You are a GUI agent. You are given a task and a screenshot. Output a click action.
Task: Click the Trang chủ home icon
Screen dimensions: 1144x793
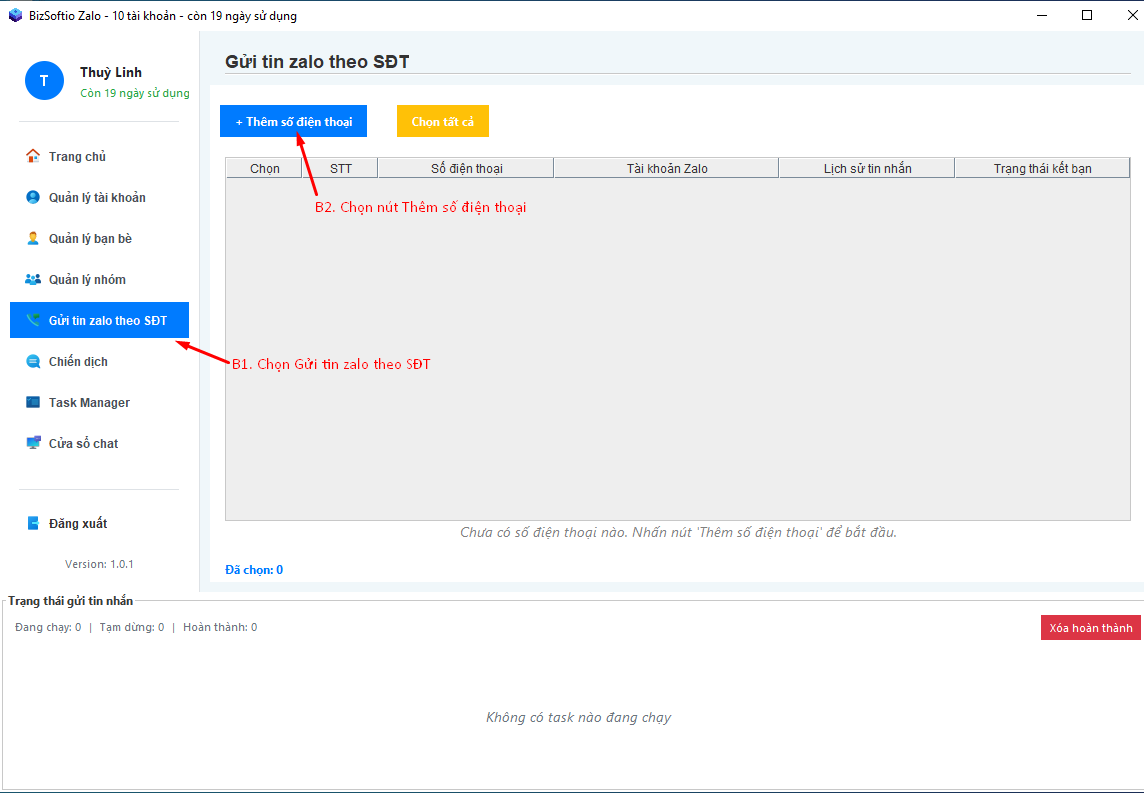[x=33, y=156]
